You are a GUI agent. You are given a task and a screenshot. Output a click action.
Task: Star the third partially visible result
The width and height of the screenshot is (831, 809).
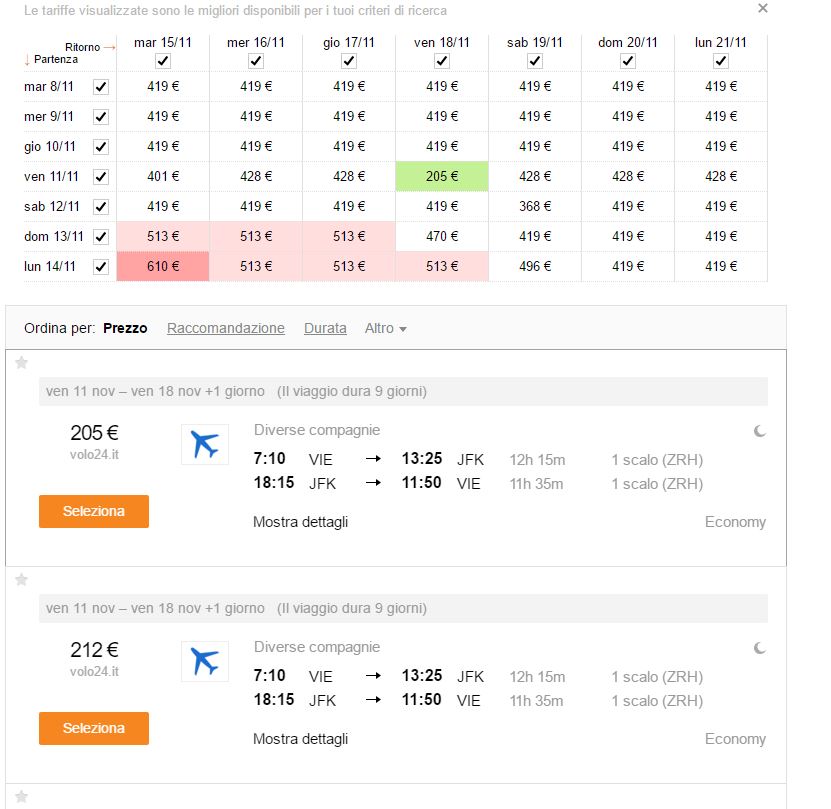coord(21,797)
